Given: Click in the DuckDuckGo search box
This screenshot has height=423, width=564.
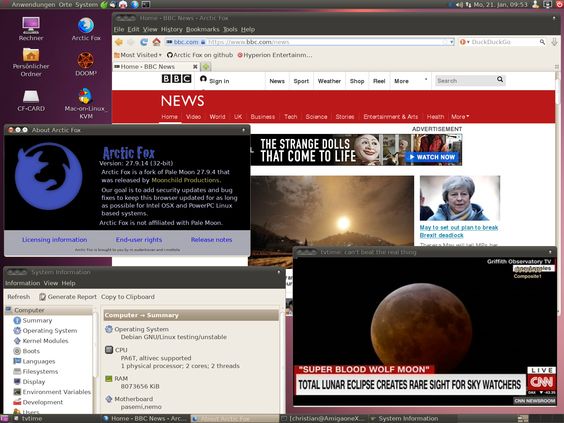Looking at the screenshot, I should pos(504,42).
